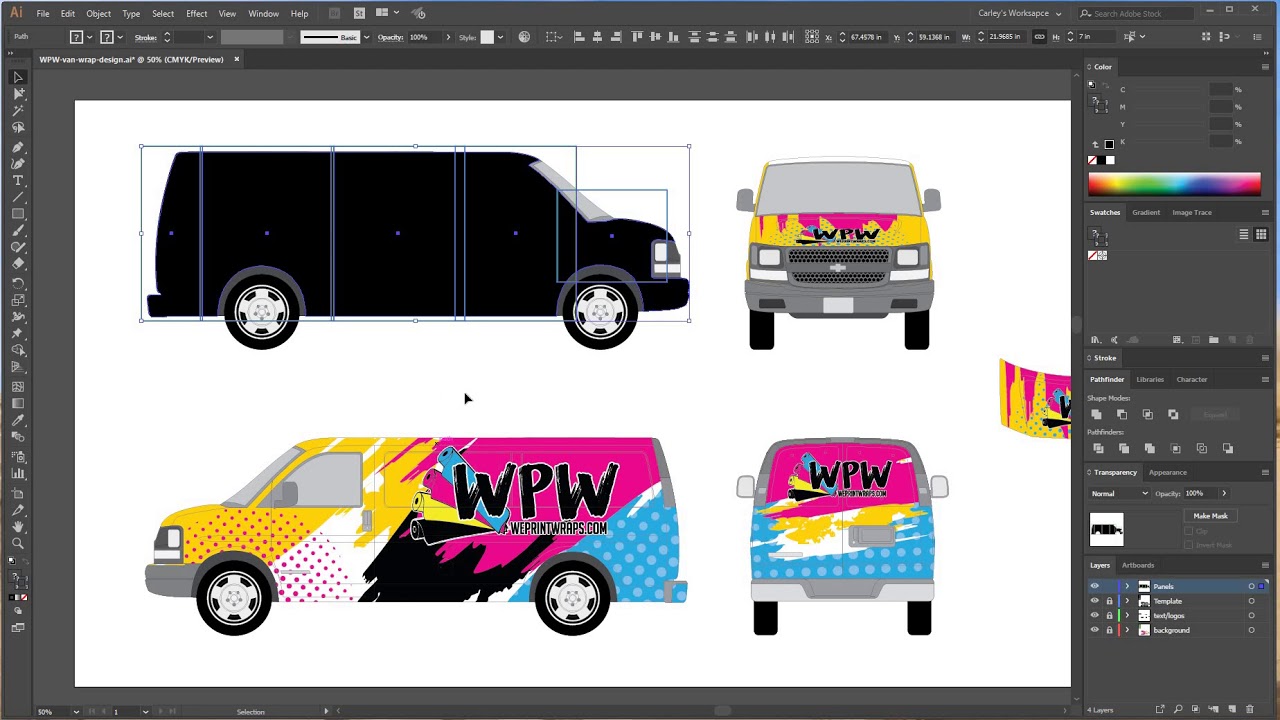
Task: Hide the background layer
Action: pos(1094,630)
